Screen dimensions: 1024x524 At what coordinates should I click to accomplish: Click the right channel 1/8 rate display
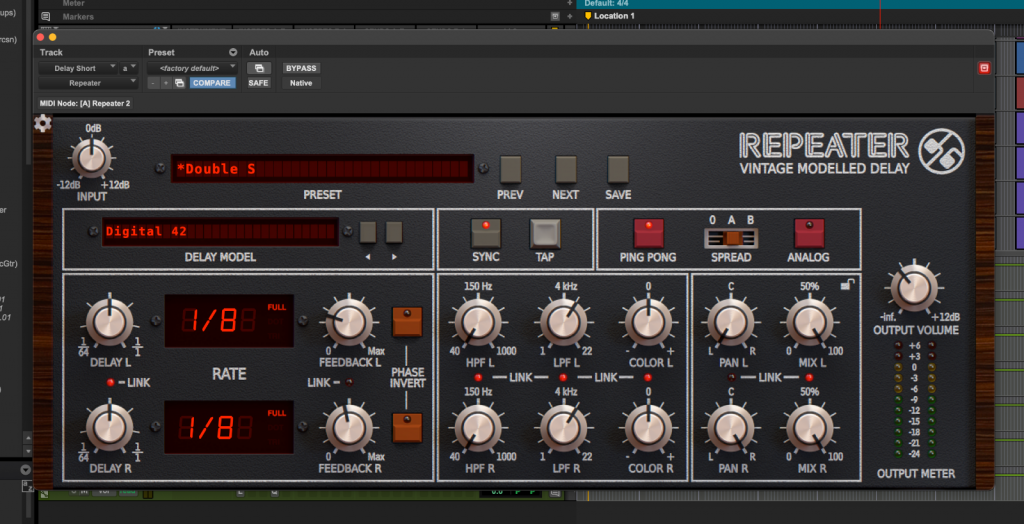coord(229,427)
